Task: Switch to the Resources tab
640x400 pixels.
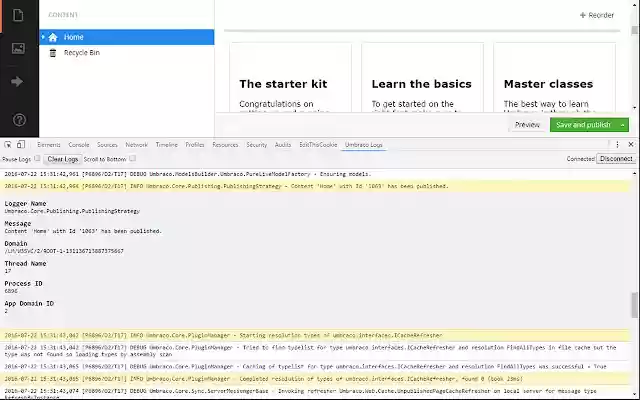Action: click(225, 145)
